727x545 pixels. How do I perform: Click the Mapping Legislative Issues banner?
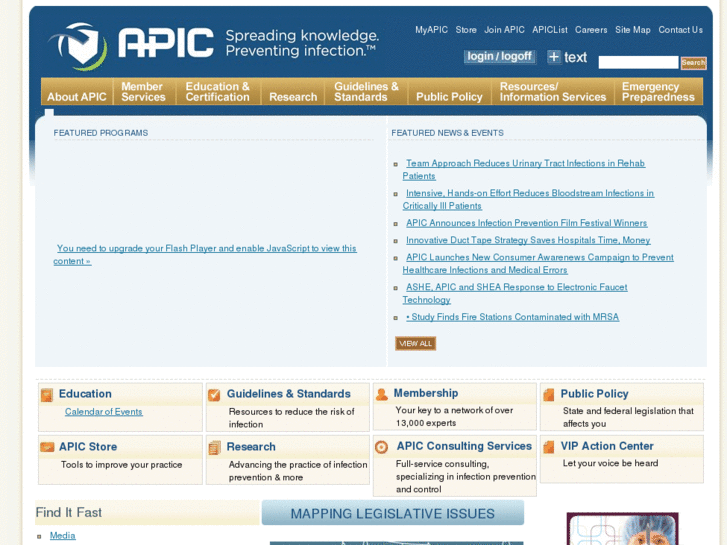click(393, 513)
